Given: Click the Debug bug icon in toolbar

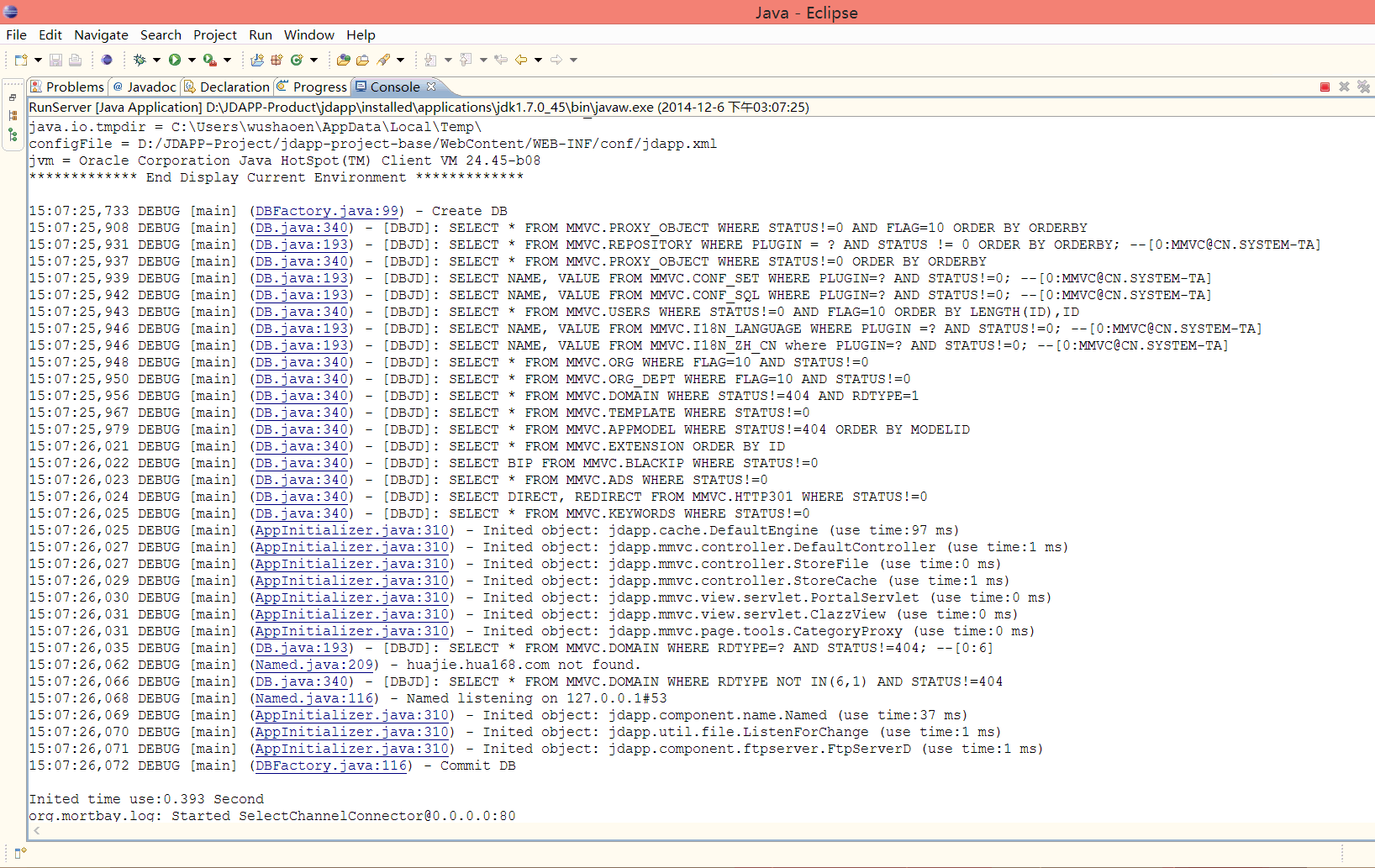Looking at the screenshot, I should tap(140, 60).
